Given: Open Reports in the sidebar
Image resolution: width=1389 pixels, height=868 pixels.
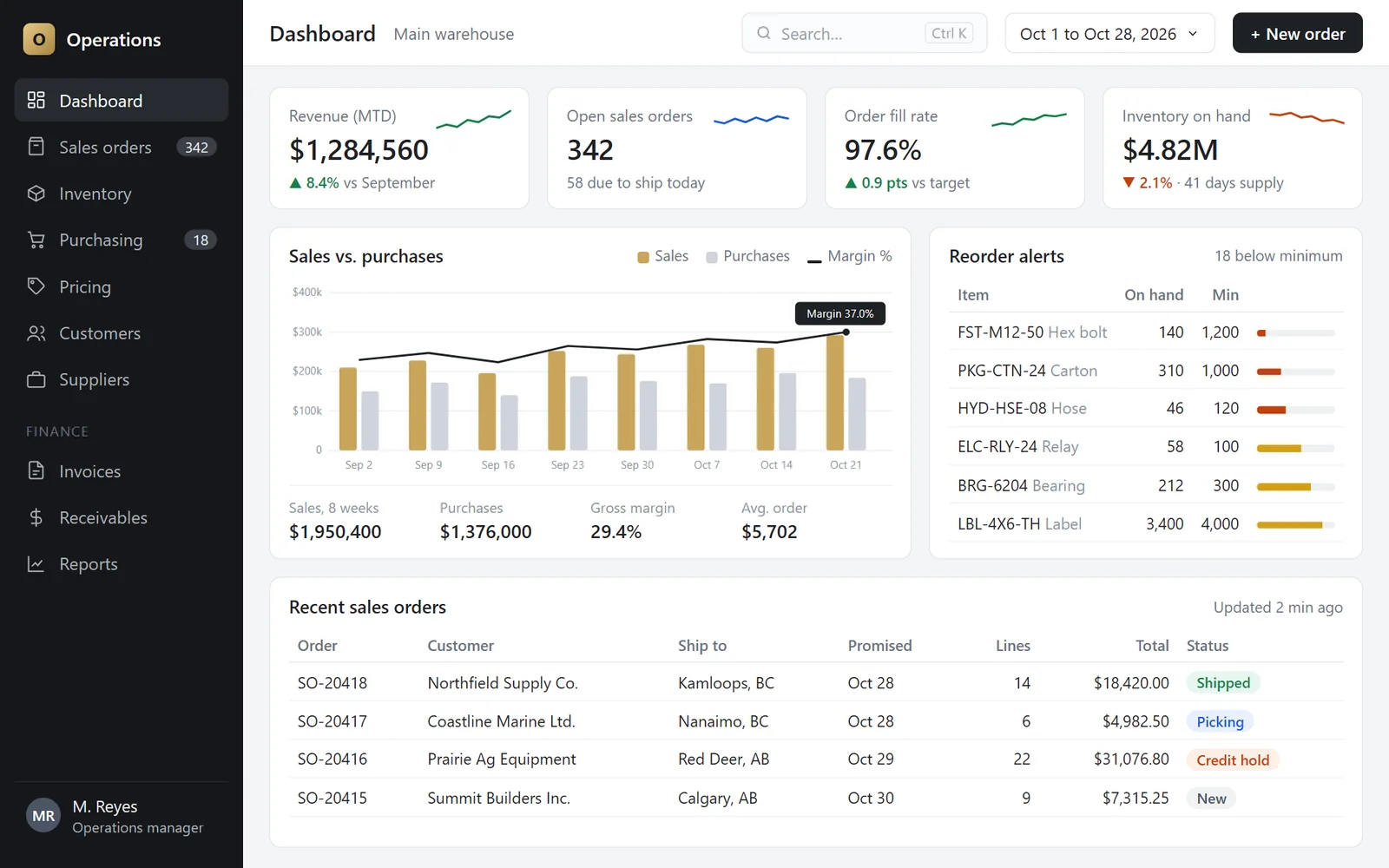Looking at the screenshot, I should [122, 563].
